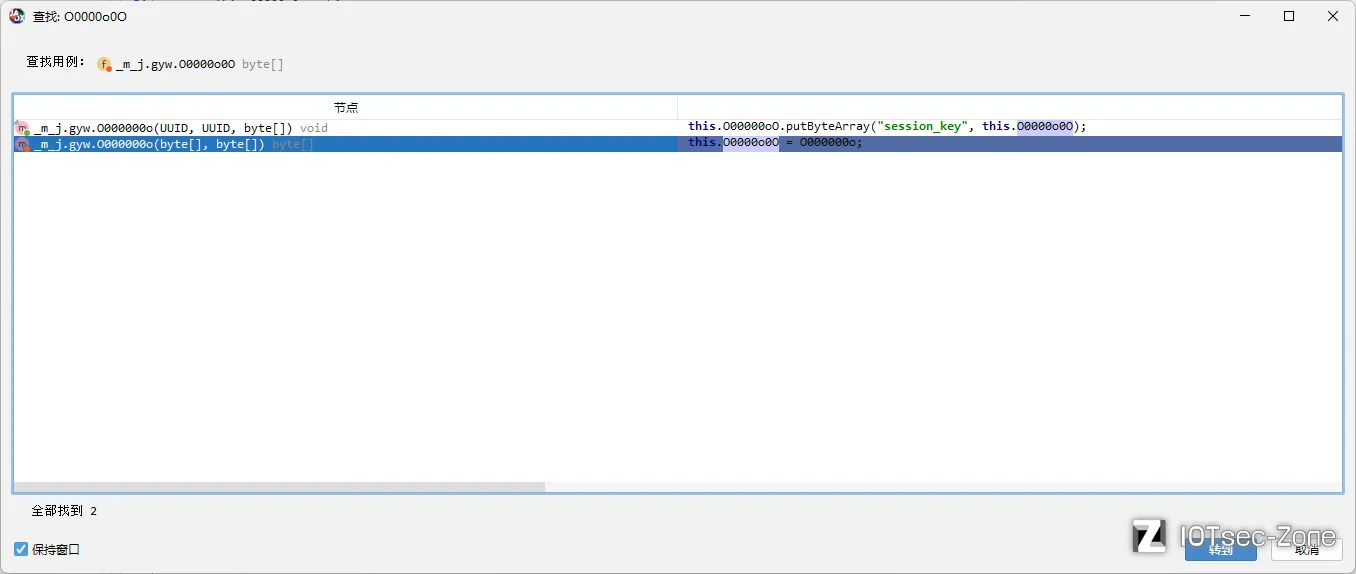Close the 查找 dialog
The image size is (1356, 574).
click(1333, 16)
